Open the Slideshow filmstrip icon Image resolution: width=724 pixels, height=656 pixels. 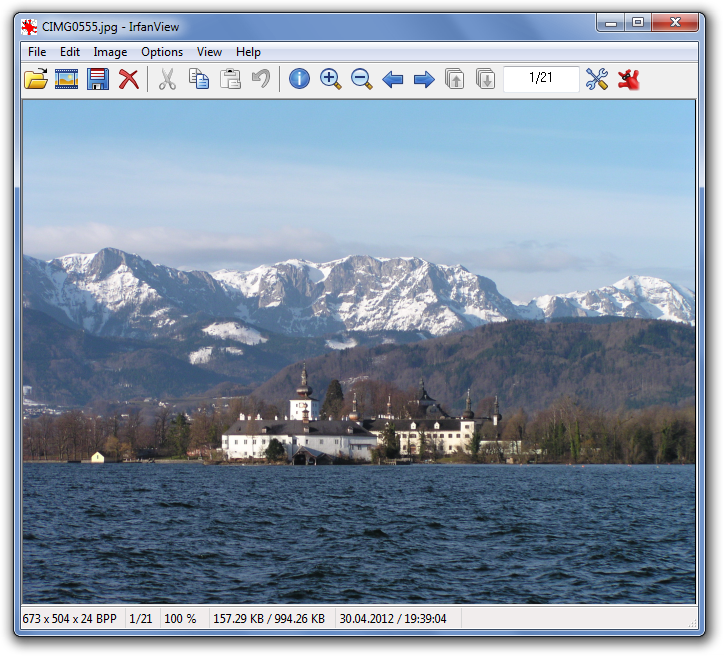click(67, 79)
